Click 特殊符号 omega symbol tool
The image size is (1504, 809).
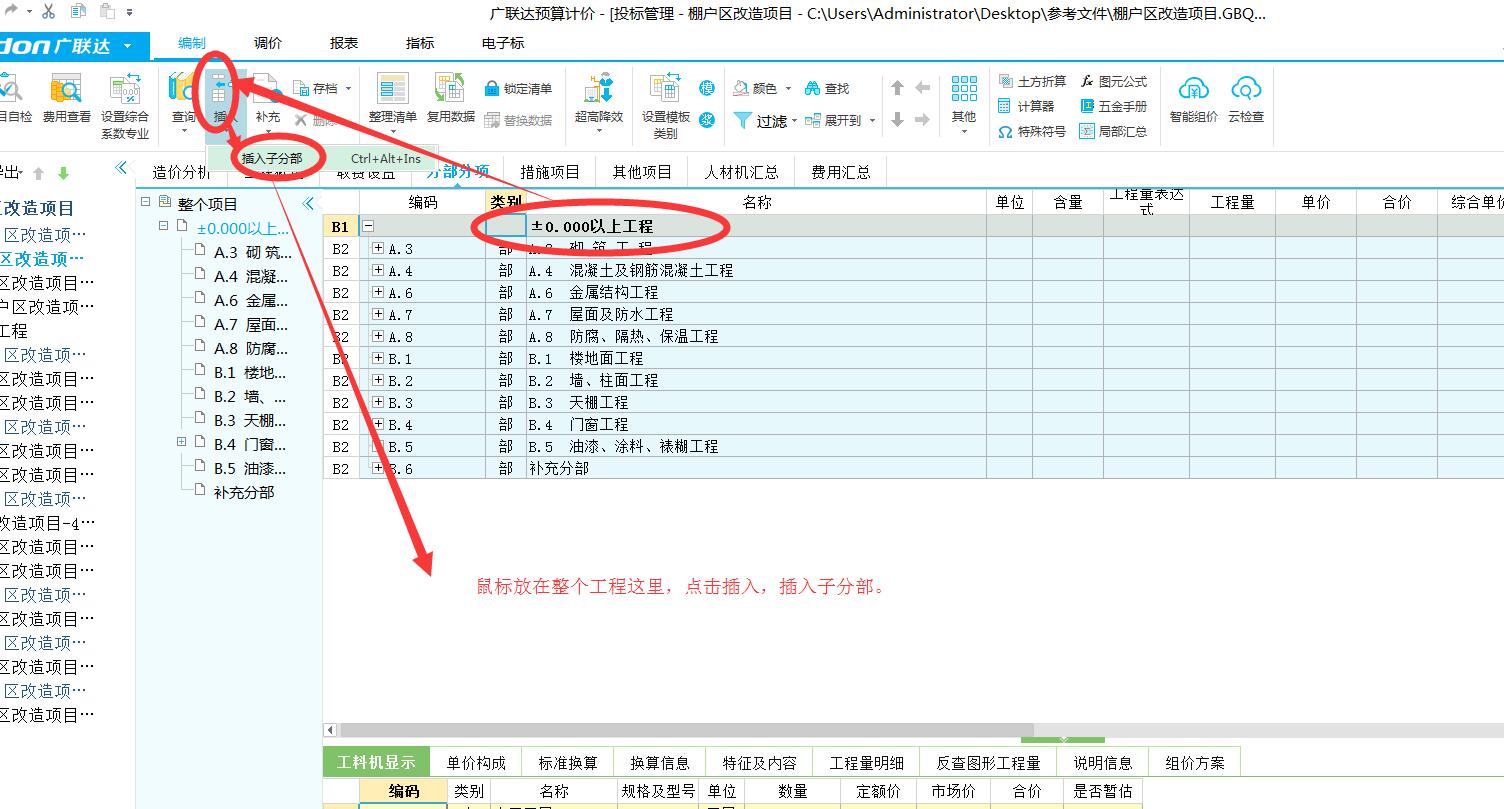click(x=1032, y=131)
